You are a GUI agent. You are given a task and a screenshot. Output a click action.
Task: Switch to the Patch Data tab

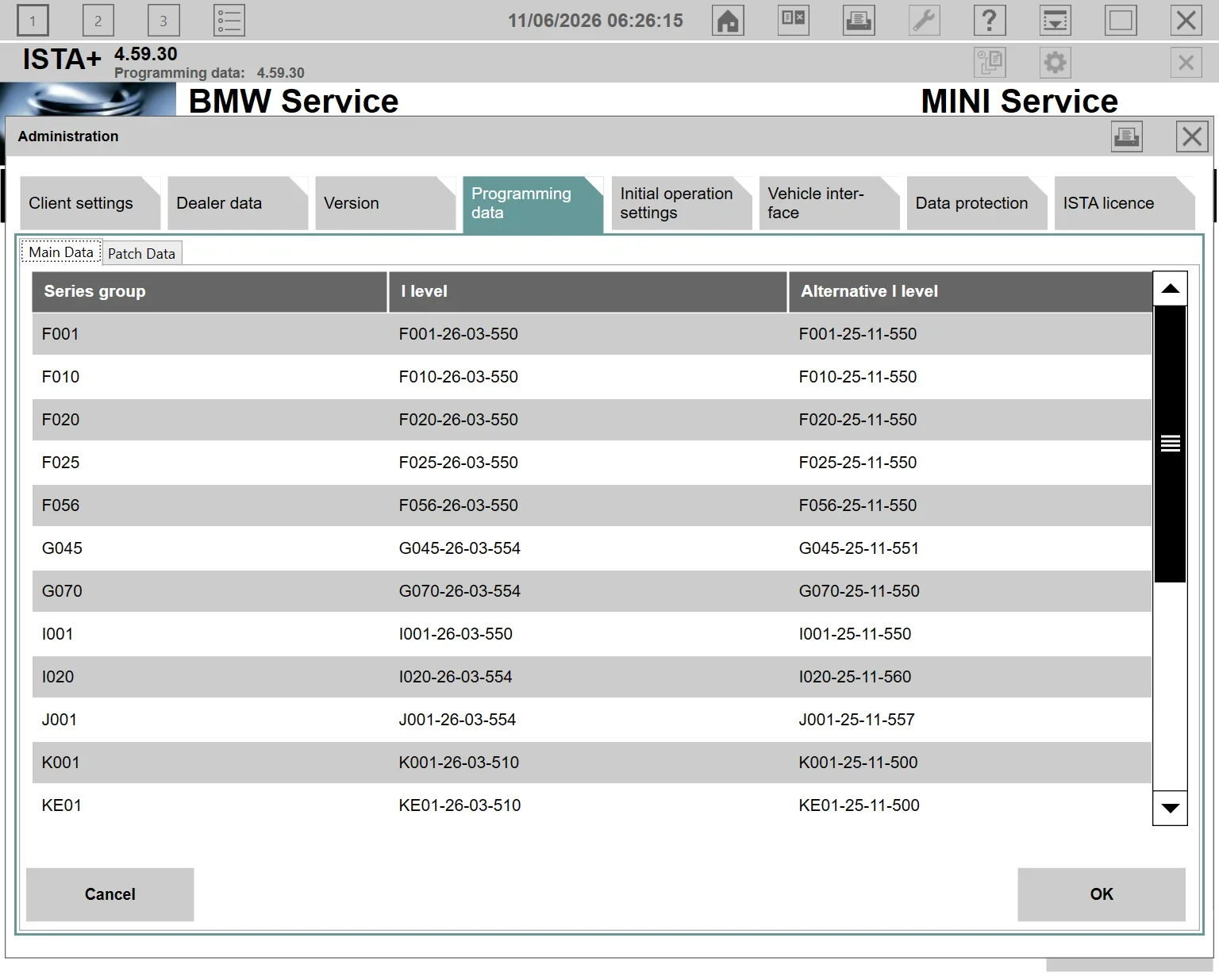[x=141, y=253]
